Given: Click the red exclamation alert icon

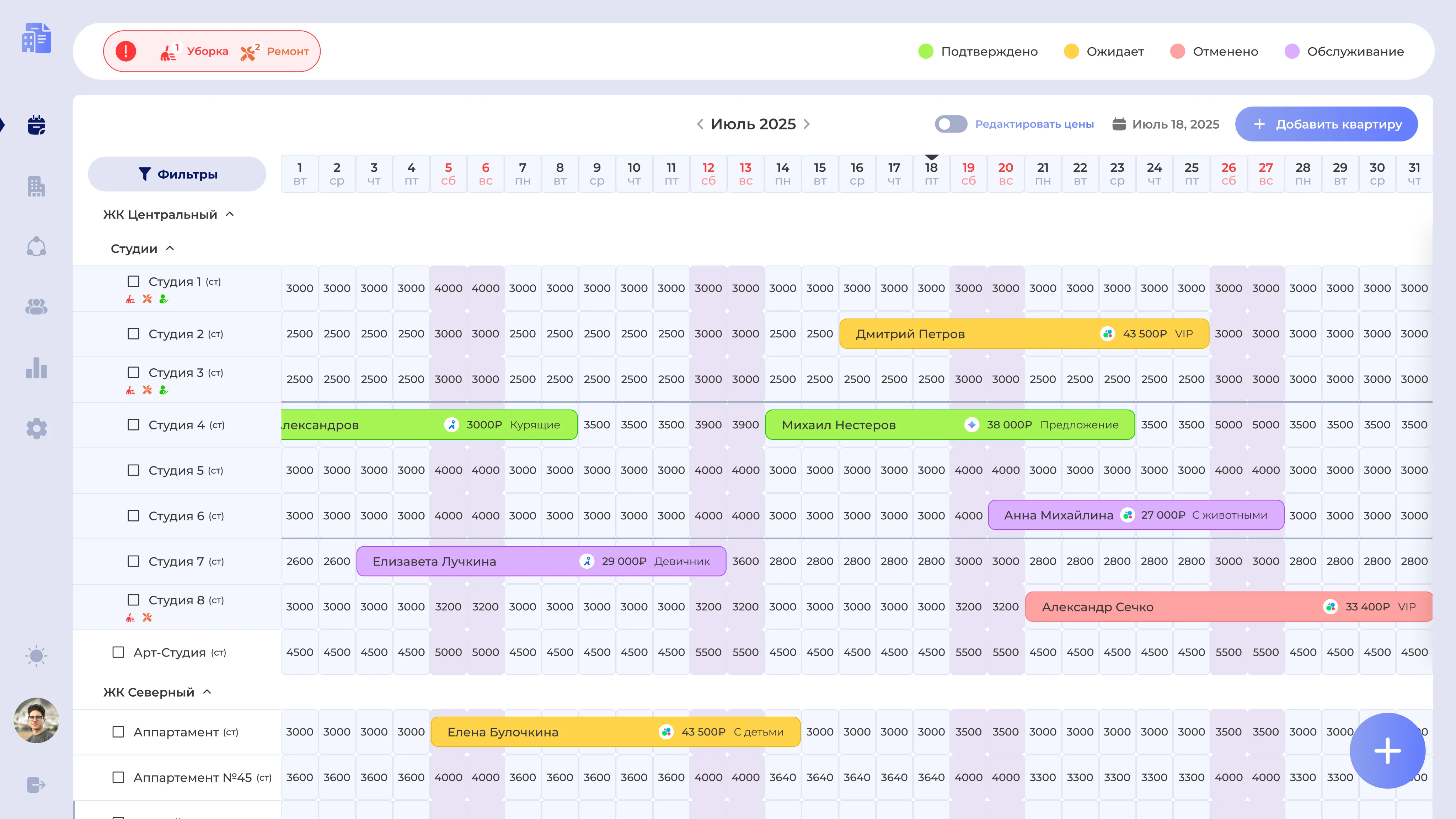Looking at the screenshot, I should pos(125,52).
